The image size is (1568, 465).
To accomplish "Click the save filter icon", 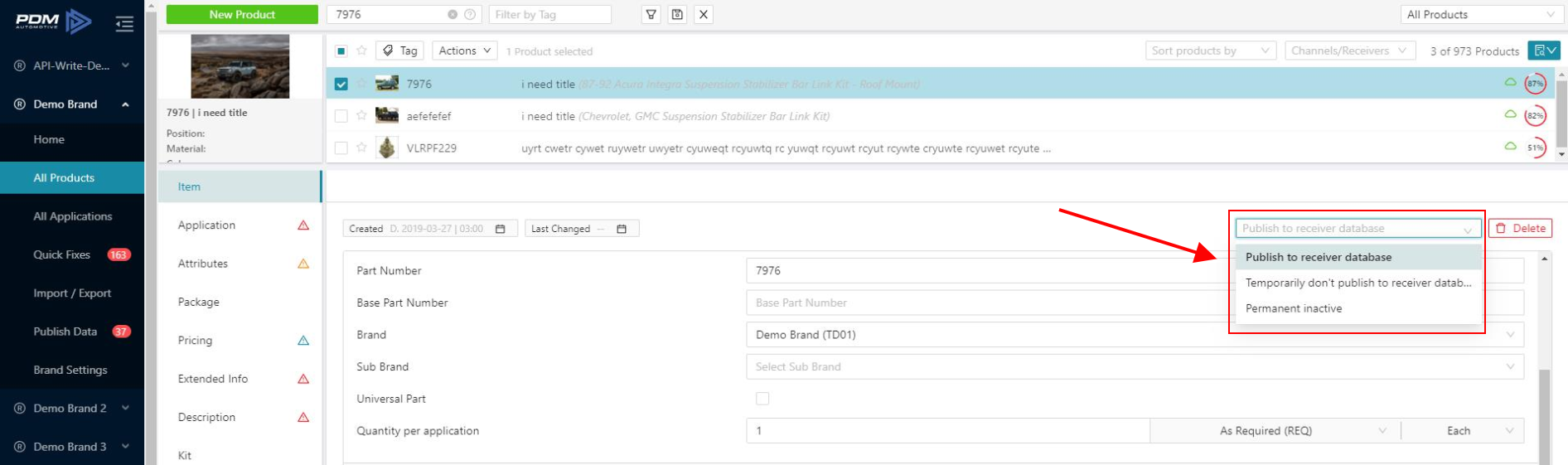I will (x=677, y=14).
